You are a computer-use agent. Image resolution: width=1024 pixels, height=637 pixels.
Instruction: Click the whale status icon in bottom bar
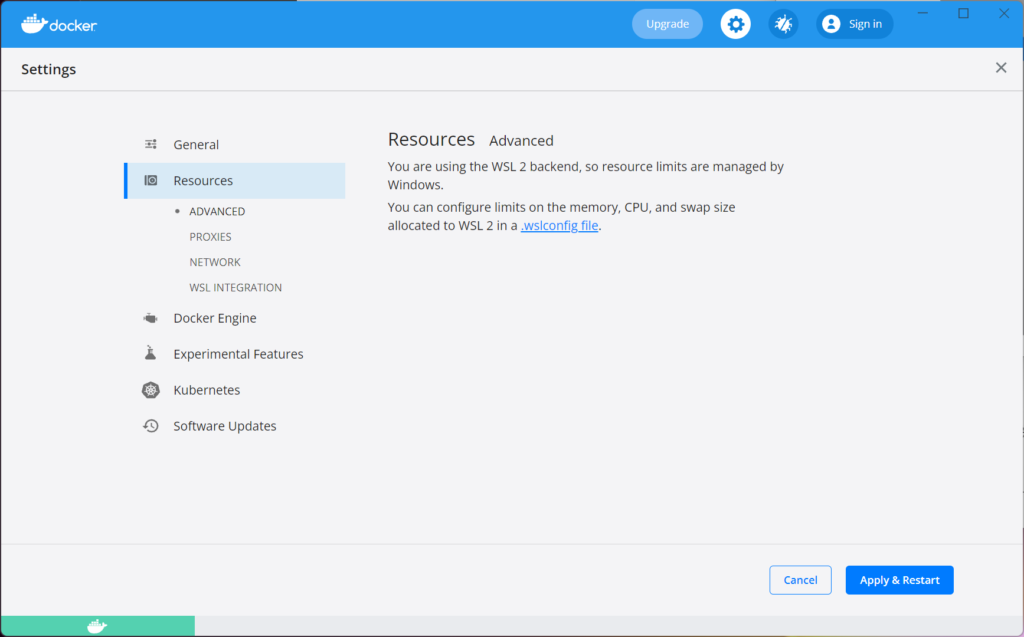(97, 626)
